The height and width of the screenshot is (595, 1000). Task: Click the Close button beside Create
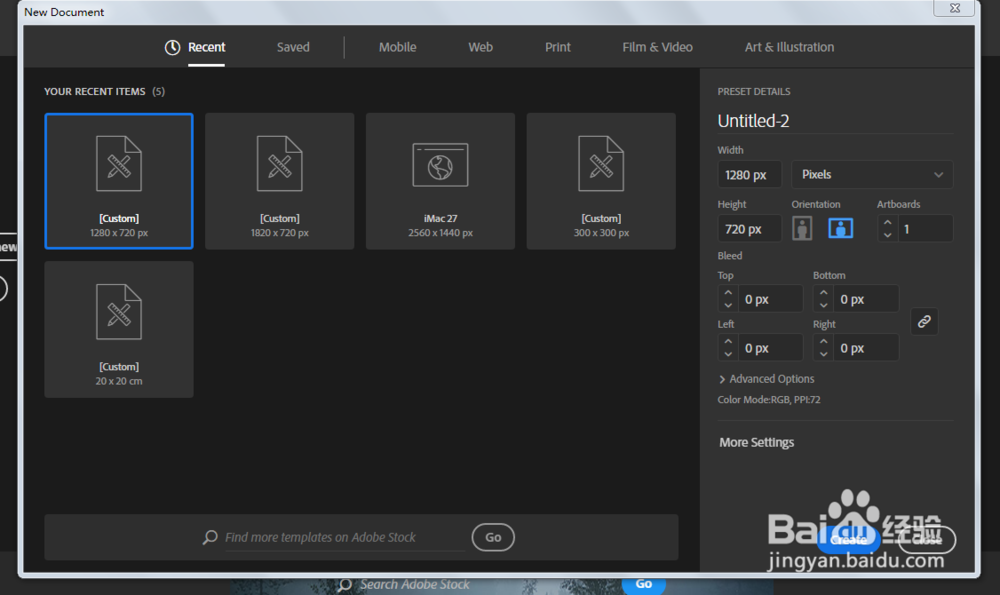(x=927, y=540)
